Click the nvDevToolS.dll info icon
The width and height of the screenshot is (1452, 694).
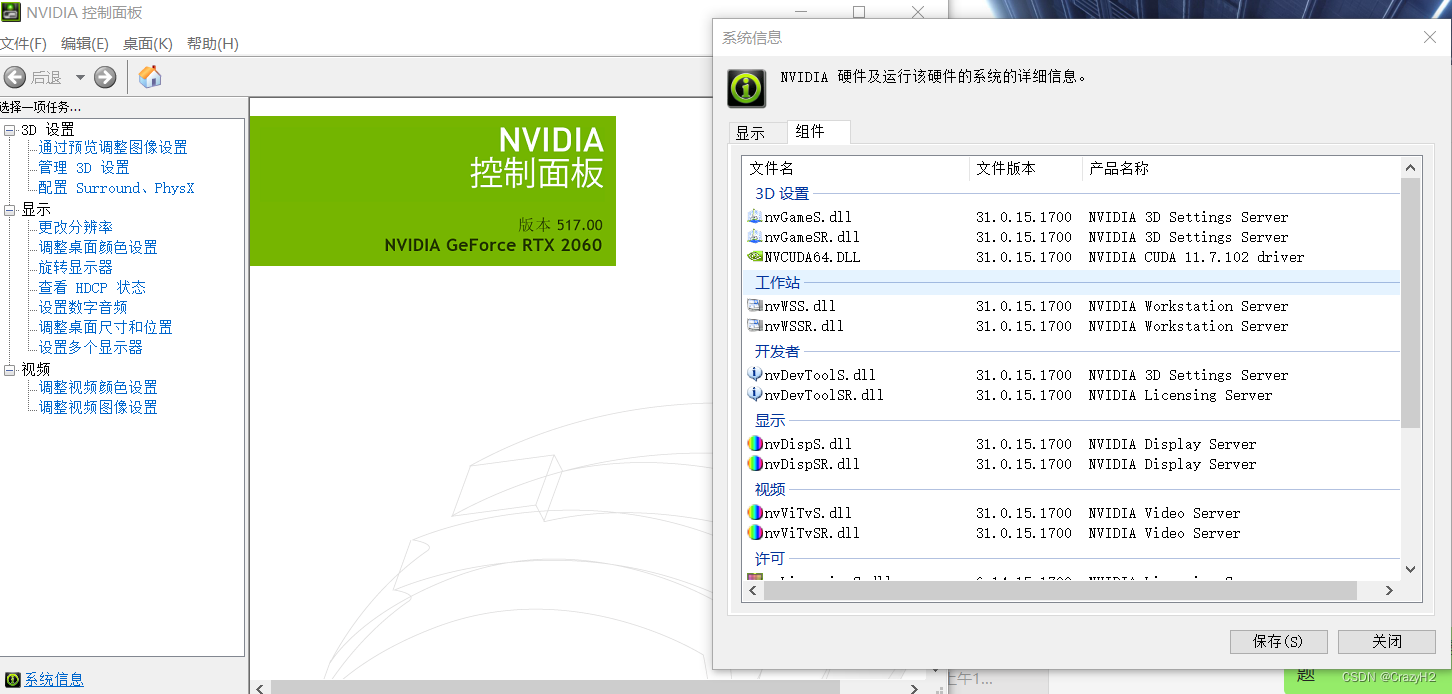(755, 375)
